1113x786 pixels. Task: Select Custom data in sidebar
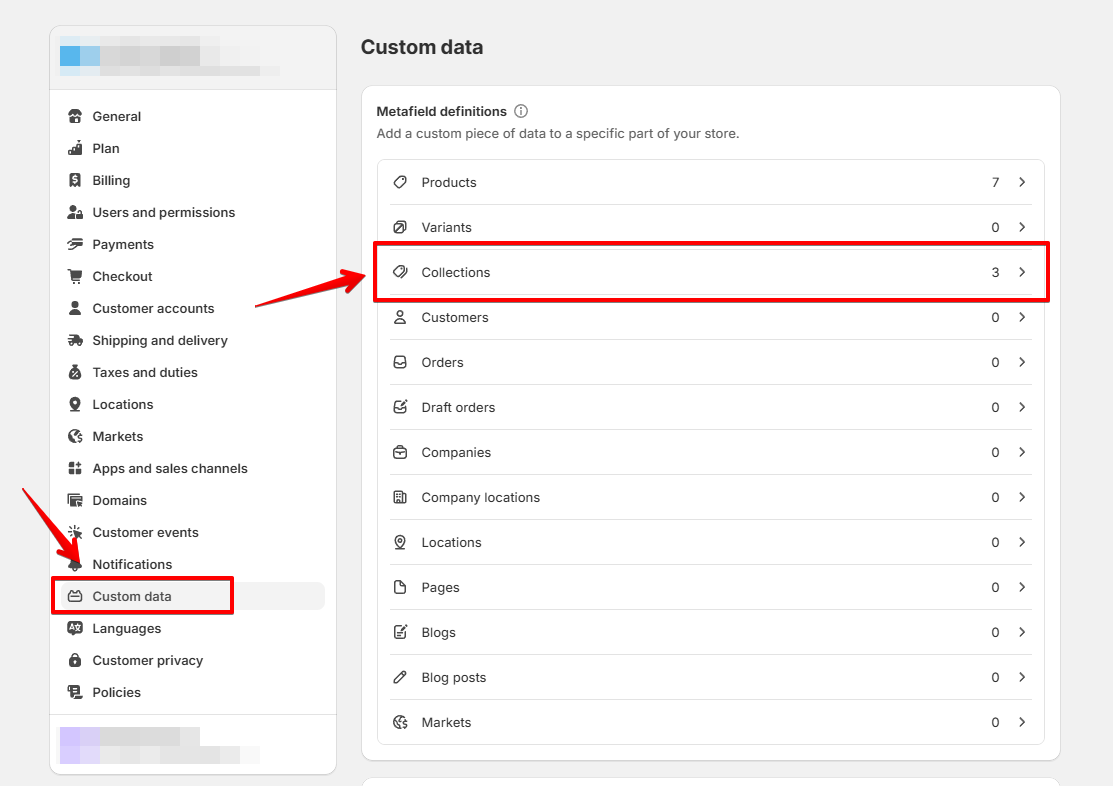point(192,596)
